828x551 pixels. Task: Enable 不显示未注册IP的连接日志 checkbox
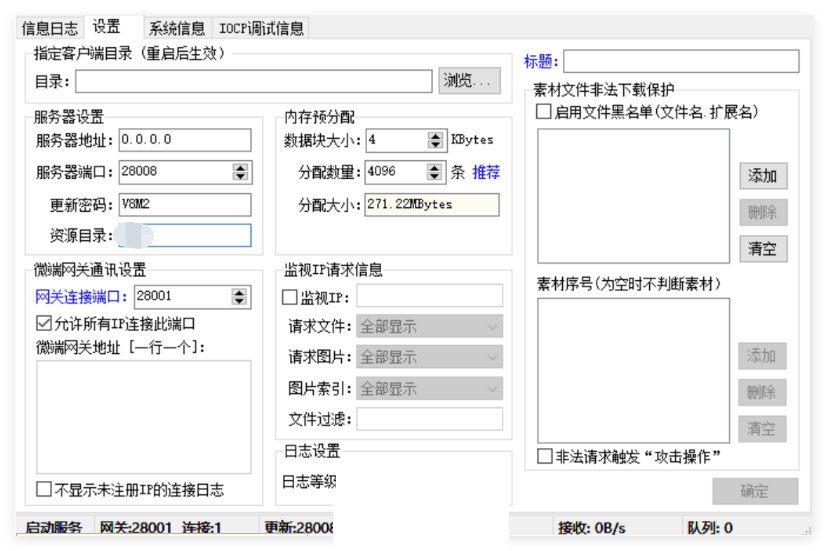click(x=44, y=489)
